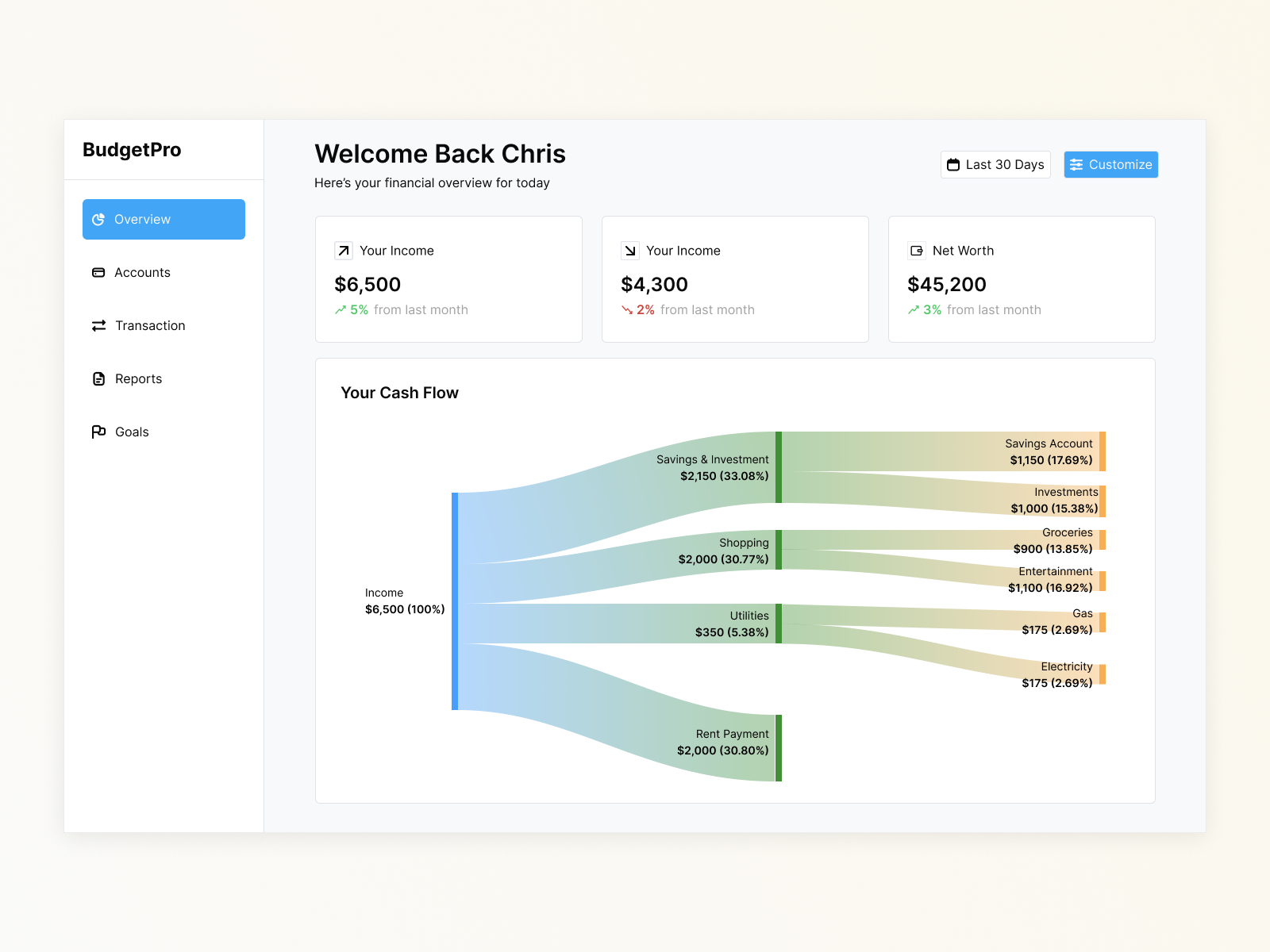Click the green Utilities node bar
This screenshot has height=952, width=1270.
(779, 624)
